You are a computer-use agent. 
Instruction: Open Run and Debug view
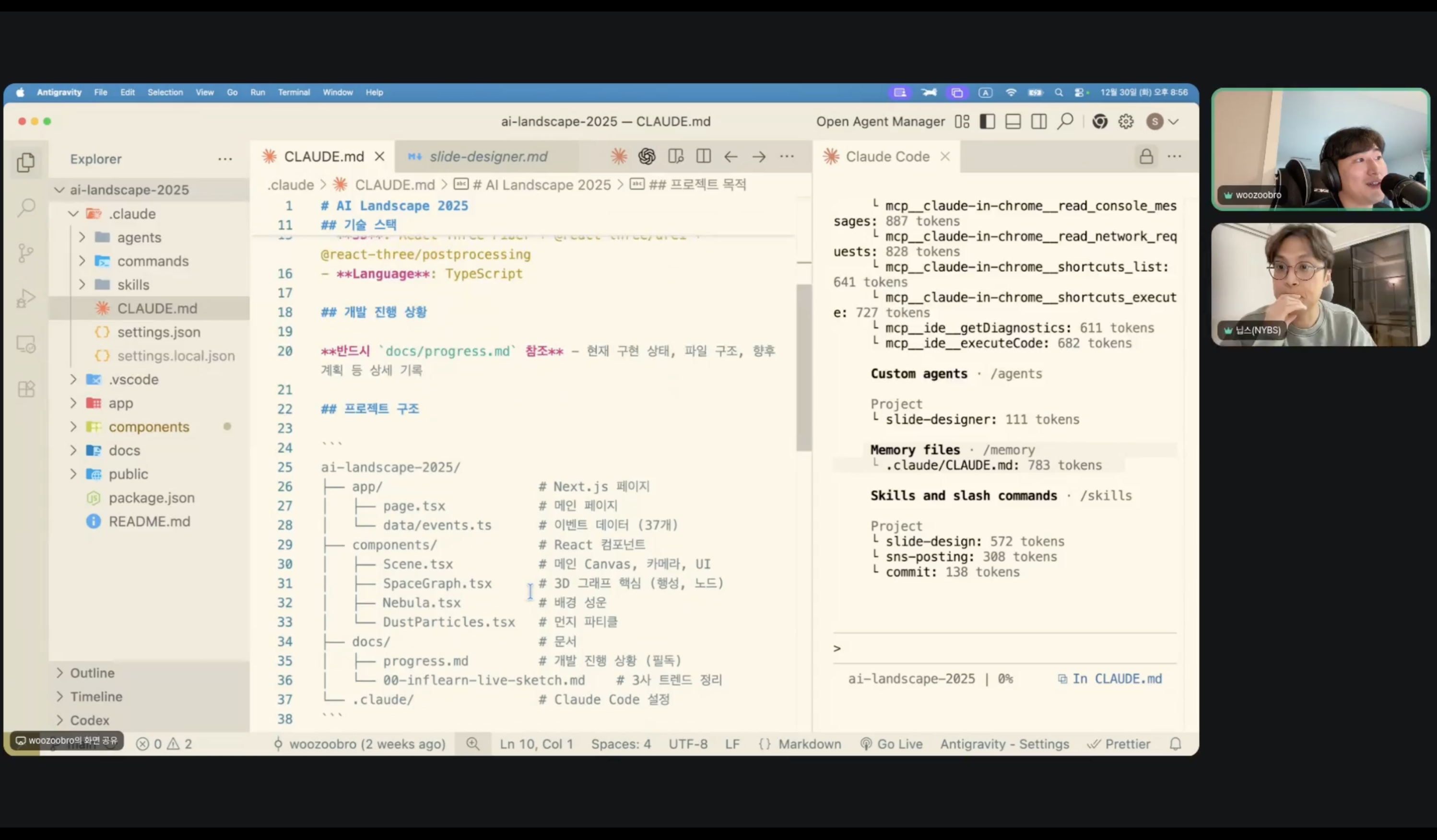coord(26,298)
